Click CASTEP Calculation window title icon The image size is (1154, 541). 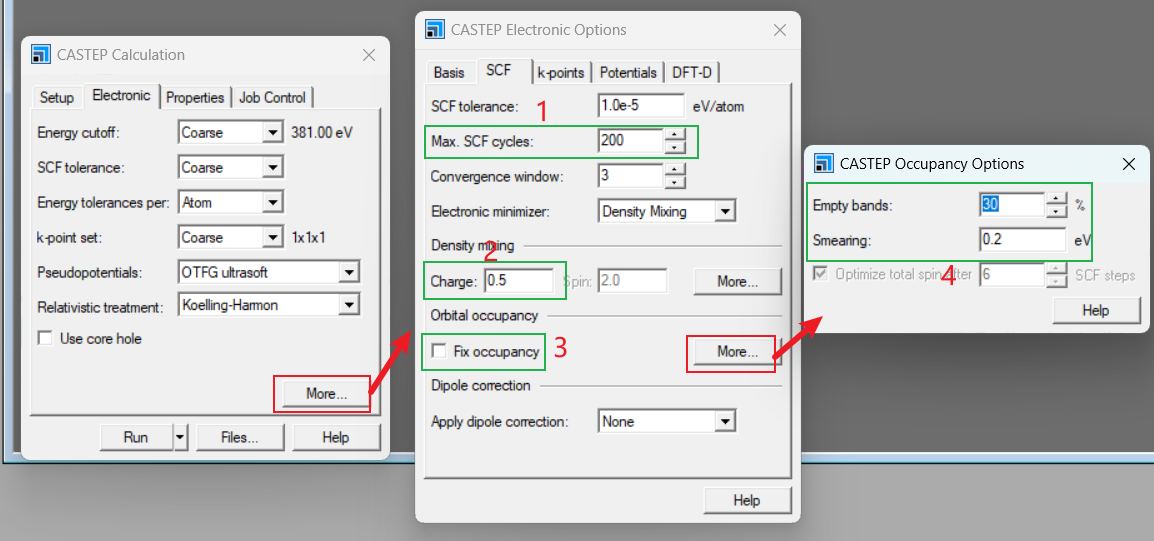coord(41,54)
